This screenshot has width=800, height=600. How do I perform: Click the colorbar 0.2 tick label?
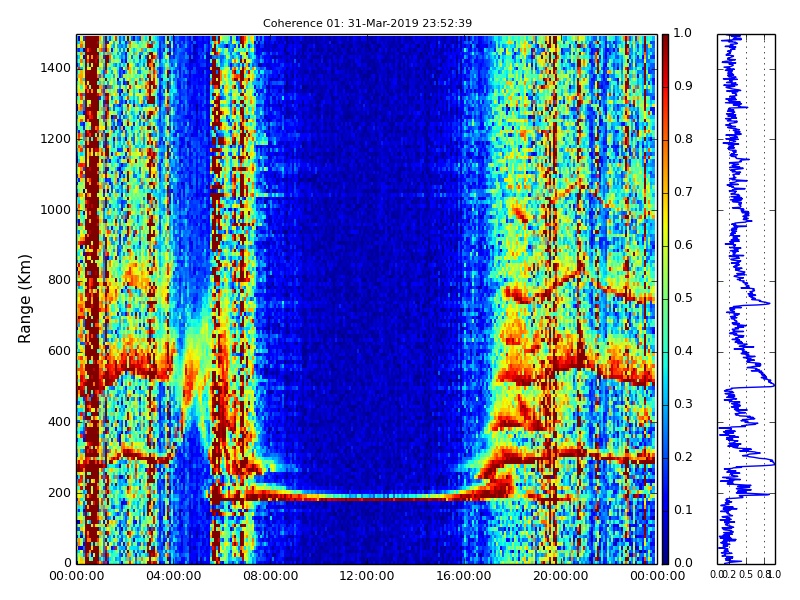(683, 457)
